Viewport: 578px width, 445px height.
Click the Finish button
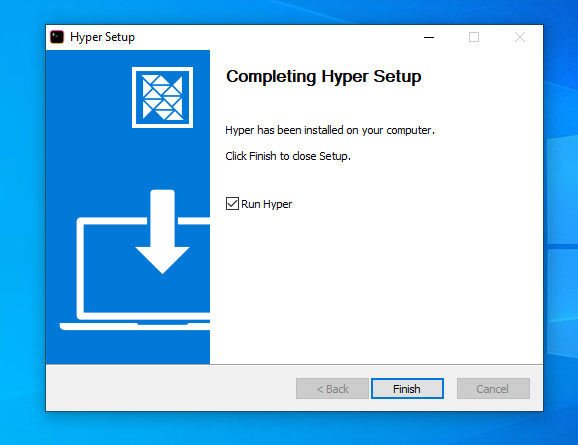407,389
